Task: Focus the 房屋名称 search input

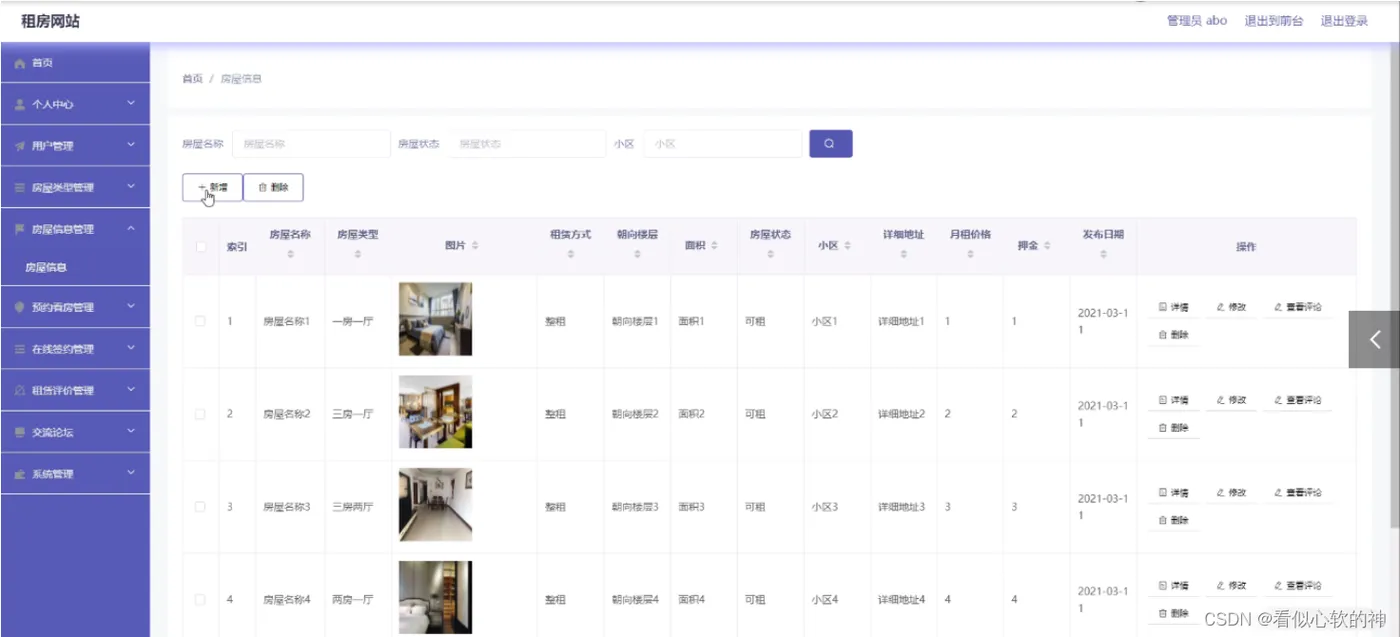Action: coord(311,144)
